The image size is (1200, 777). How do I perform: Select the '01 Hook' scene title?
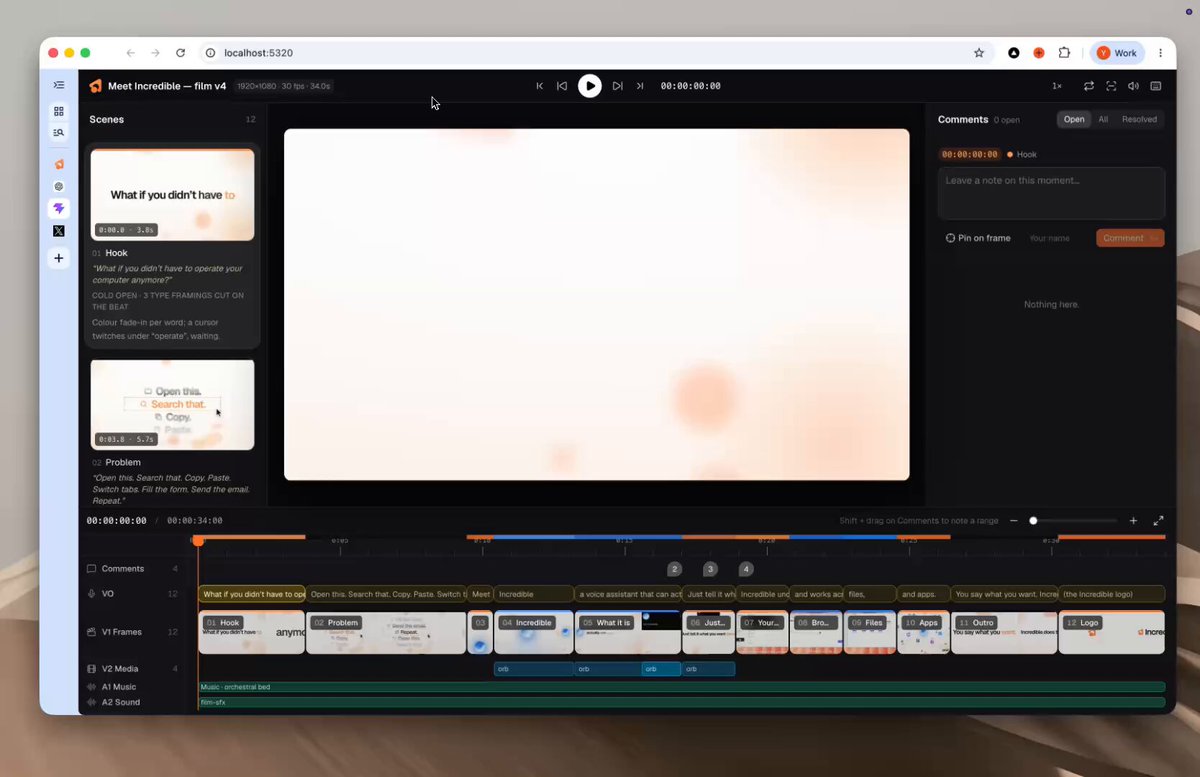click(x=110, y=253)
